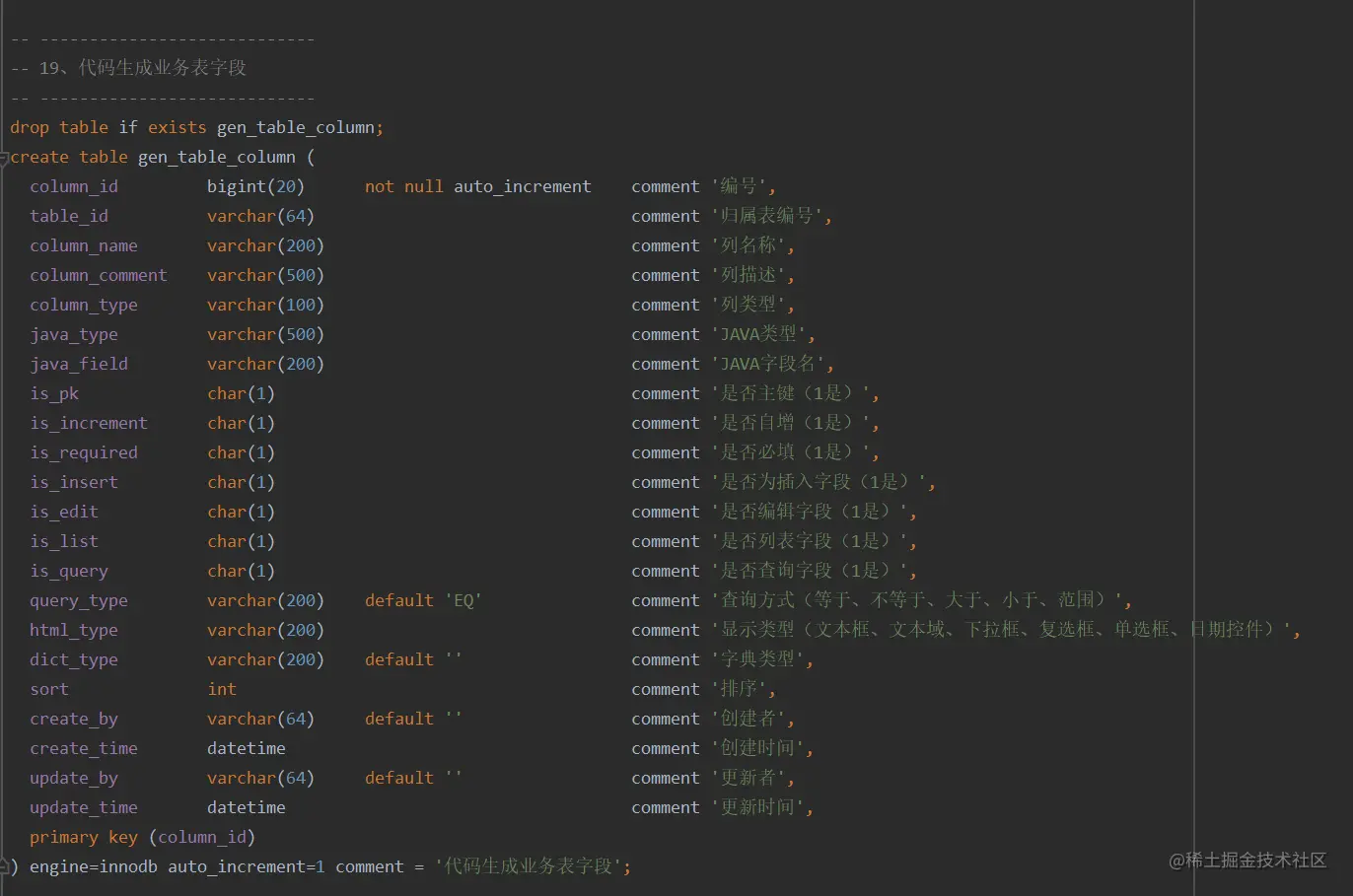Collapse the fold marker at closing parenthesis
The width and height of the screenshot is (1353, 896).
(4, 866)
